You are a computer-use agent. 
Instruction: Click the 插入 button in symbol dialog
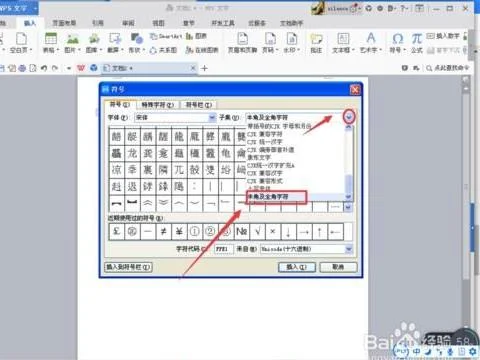[x=297, y=267]
